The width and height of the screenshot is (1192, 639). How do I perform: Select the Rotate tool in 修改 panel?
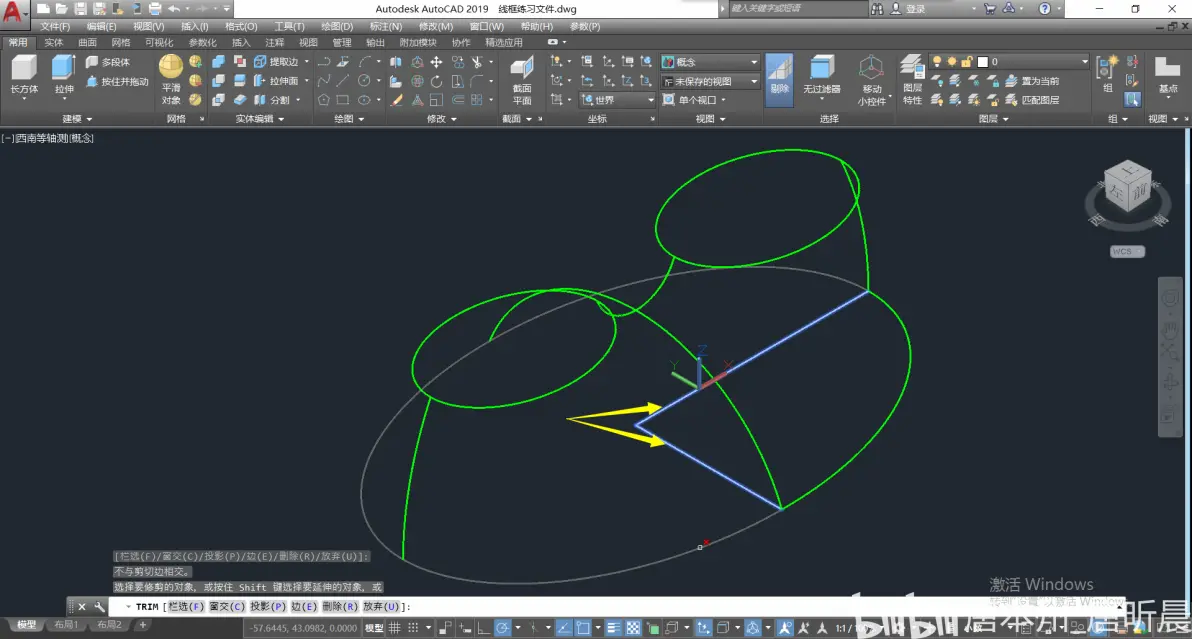436,81
